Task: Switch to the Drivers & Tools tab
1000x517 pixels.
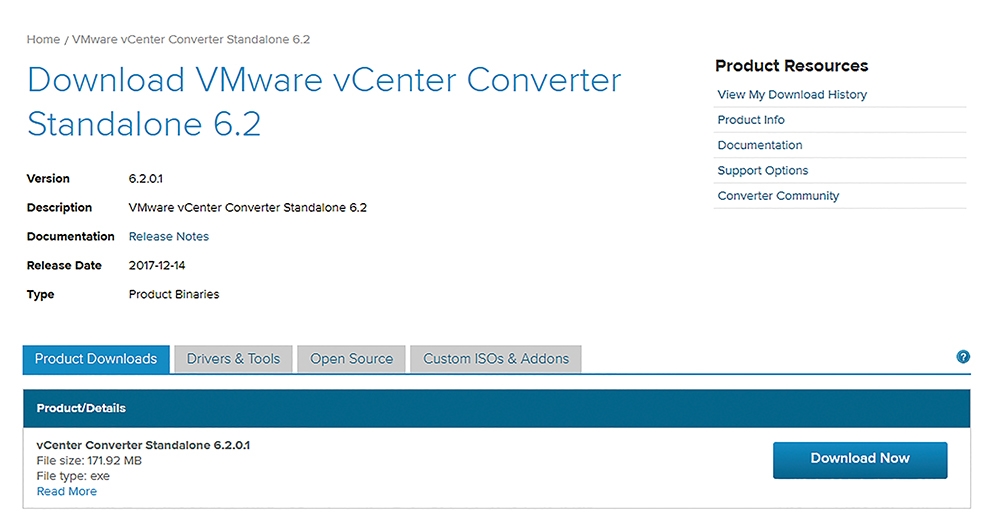Action: click(x=233, y=359)
